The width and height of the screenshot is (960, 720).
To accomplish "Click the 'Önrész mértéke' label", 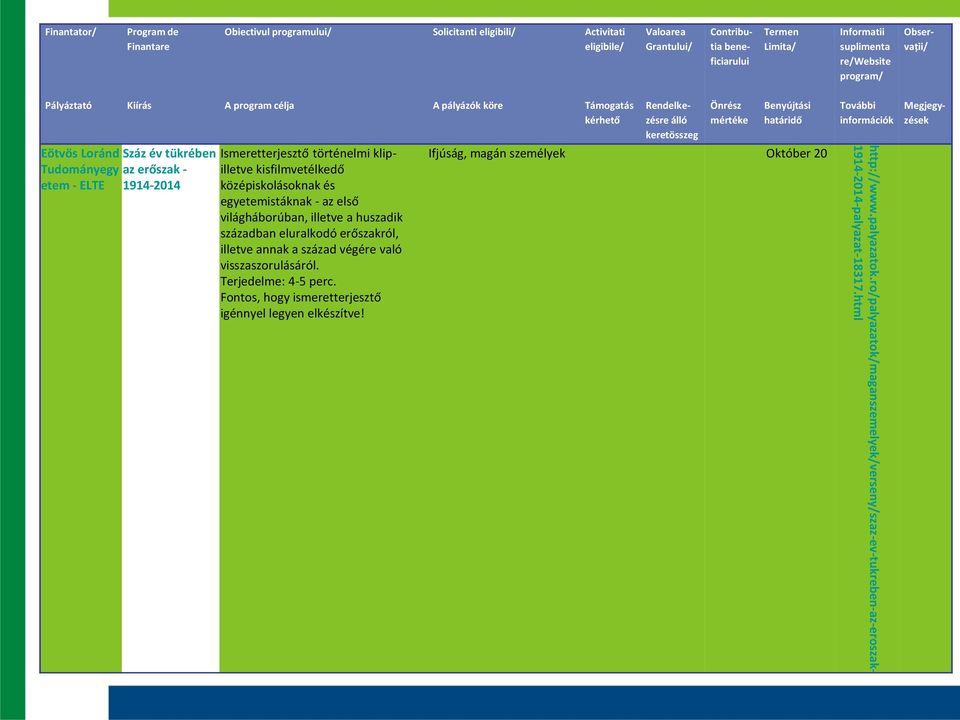I will pyautogui.click(x=729, y=113).
